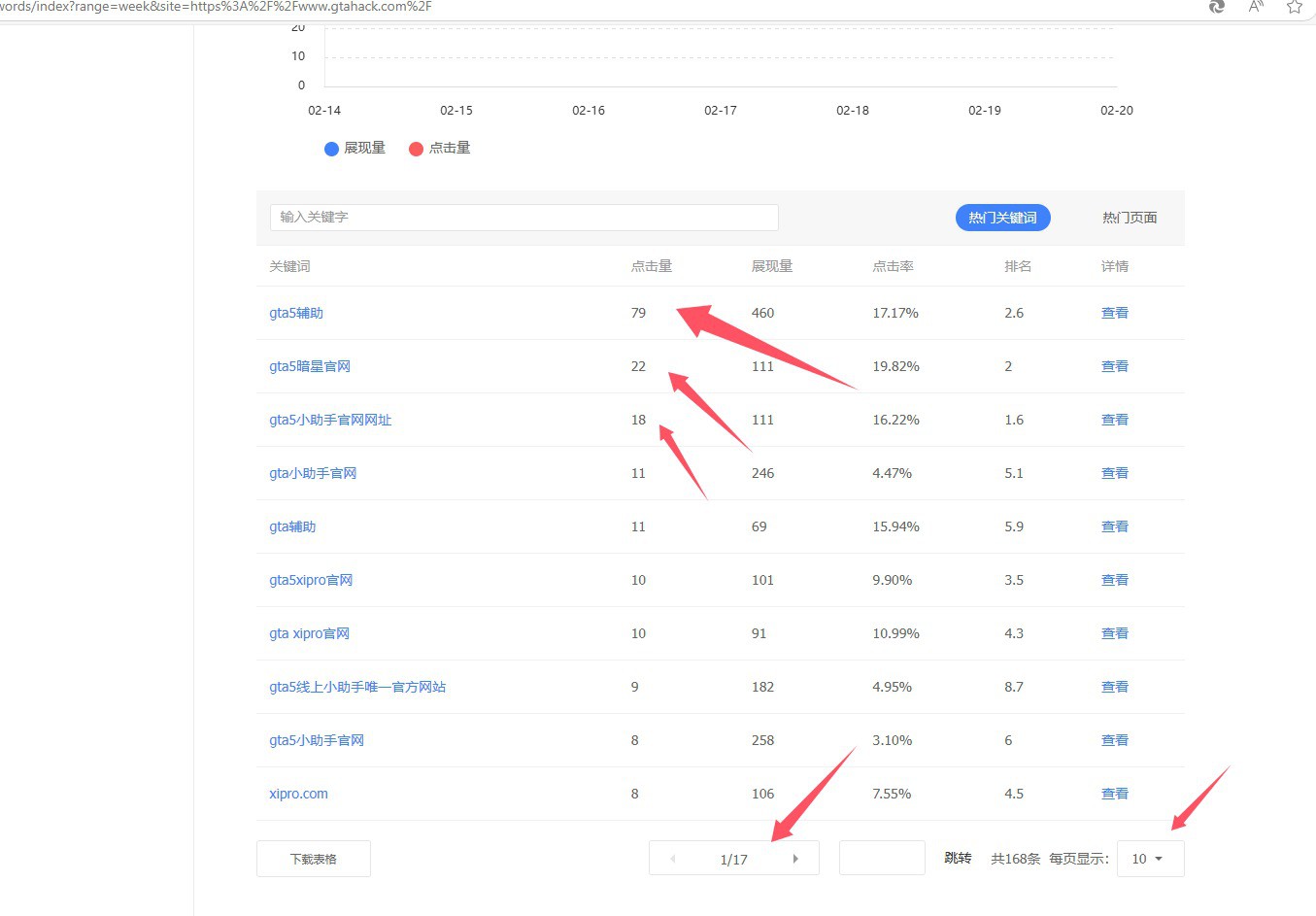The height and width of the screenshot is (916, 1316).
Task: Focus the 输入关键字 search field
Action: point(524,217)
